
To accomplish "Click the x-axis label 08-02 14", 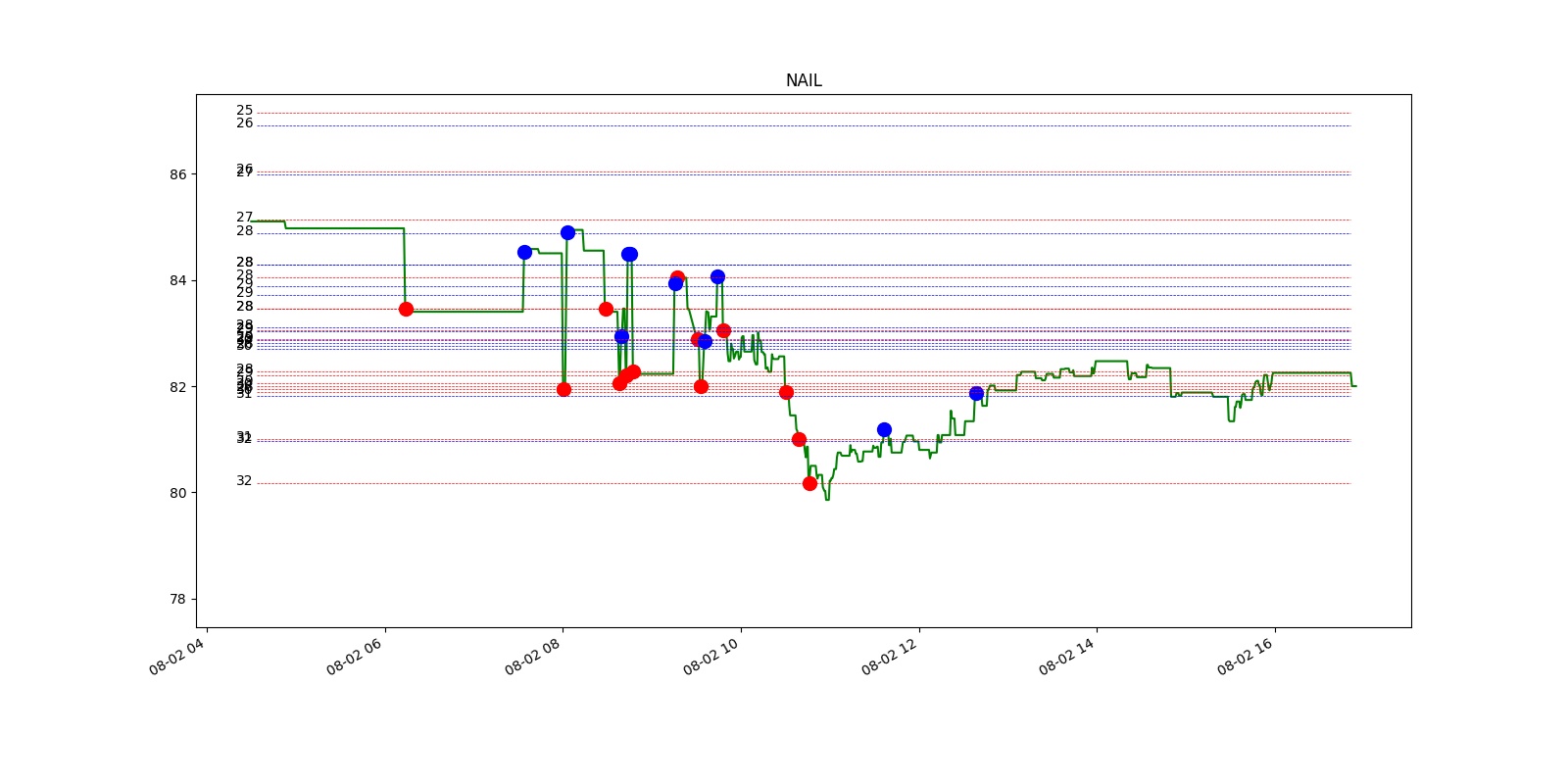I will 1067,657.
